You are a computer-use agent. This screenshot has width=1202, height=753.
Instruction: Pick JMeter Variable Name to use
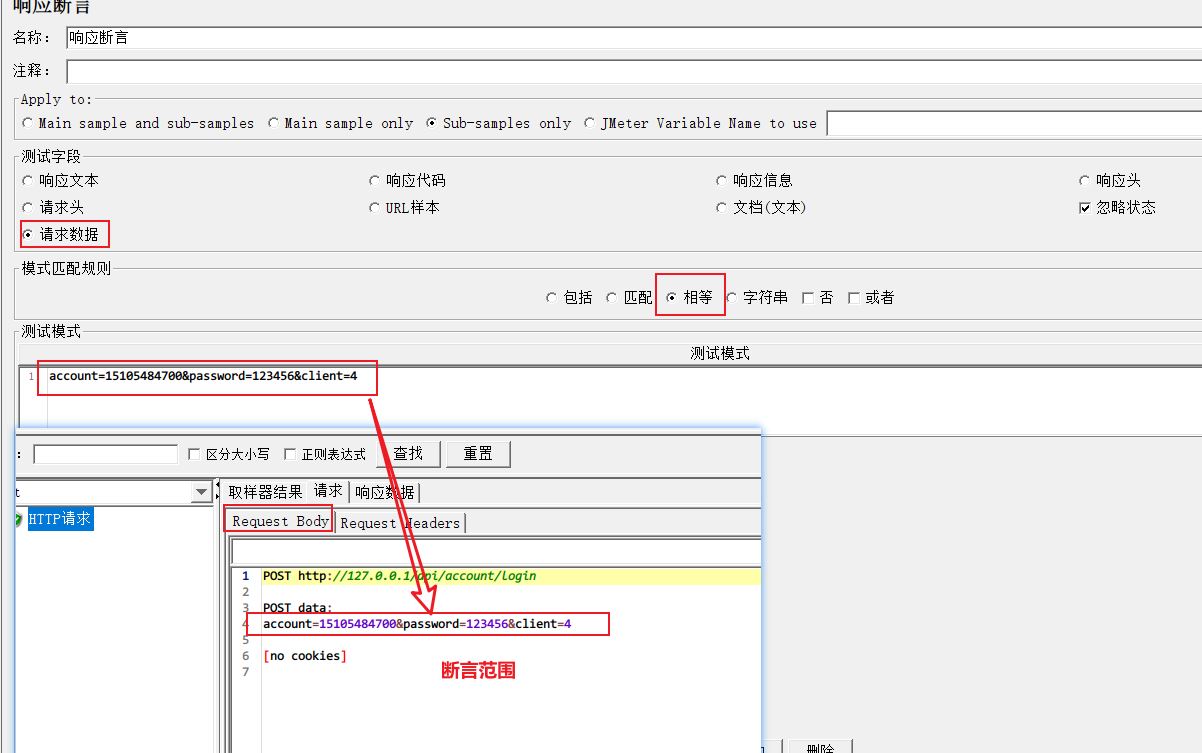tap(589, 123)
